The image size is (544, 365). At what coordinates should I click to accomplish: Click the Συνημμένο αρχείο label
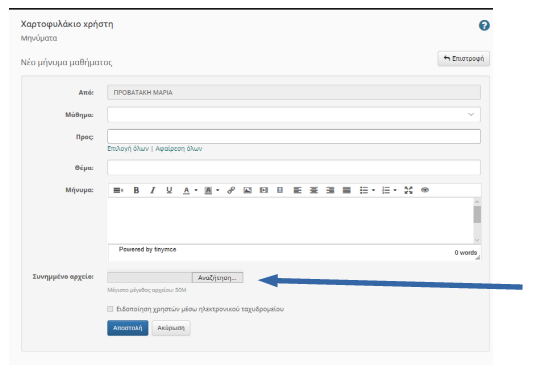63,277
